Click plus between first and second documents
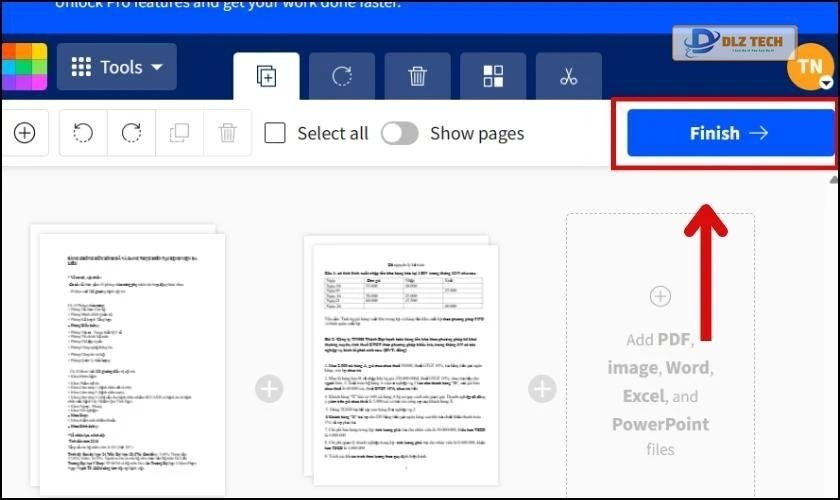 (269, 389)
